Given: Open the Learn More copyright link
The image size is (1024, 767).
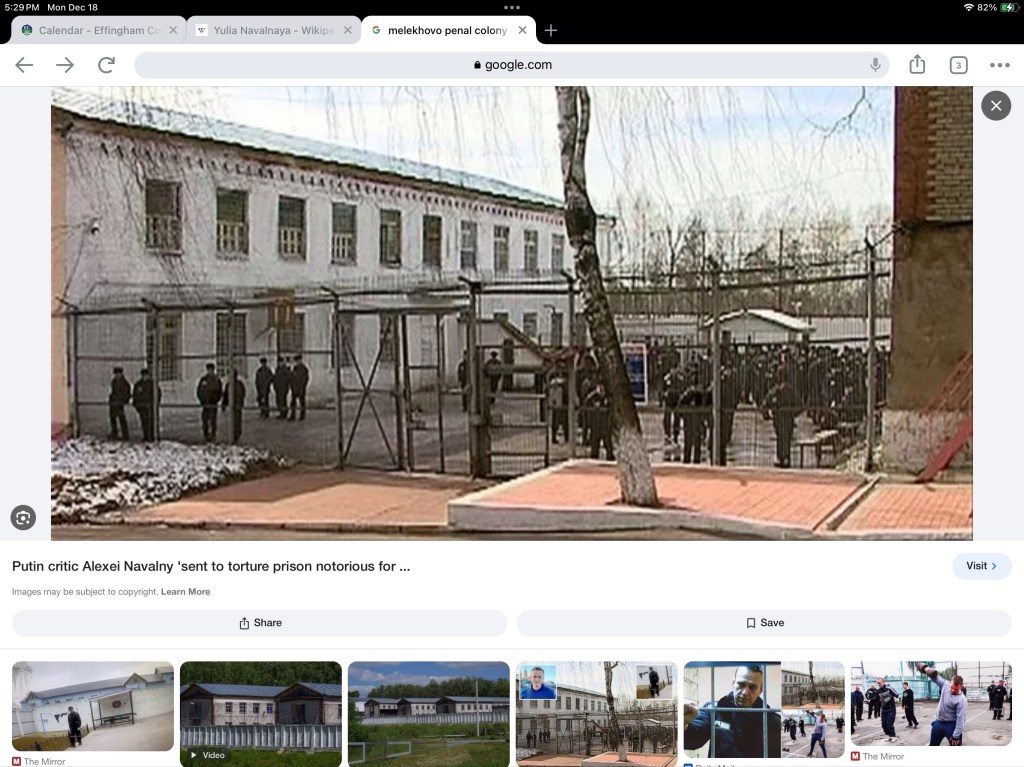Looking at the screenshot, I should (185, 592).
